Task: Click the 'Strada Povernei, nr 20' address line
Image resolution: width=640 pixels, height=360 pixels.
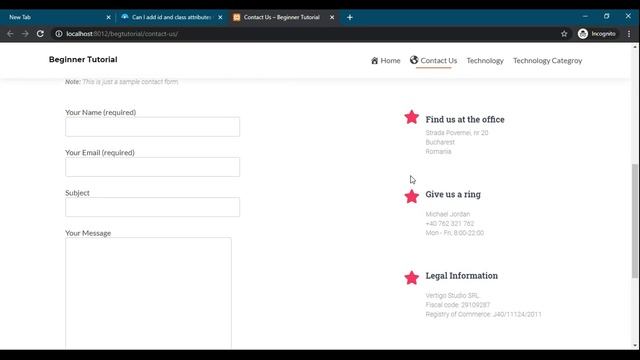Action: click(457, 133)
